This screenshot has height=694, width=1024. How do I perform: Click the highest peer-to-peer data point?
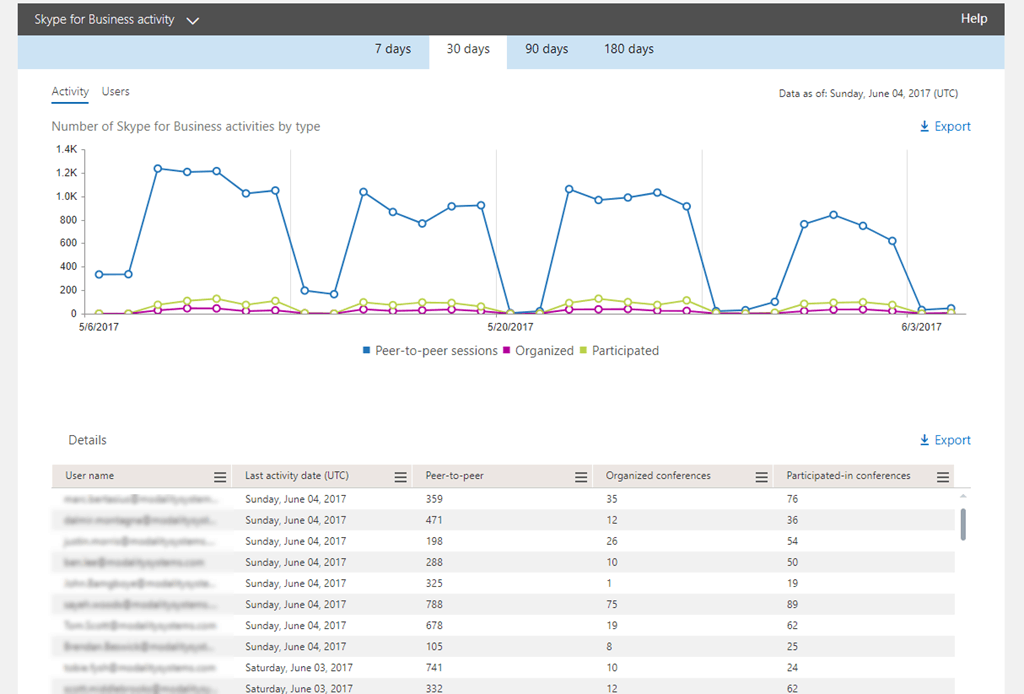(x=158, y=168)
